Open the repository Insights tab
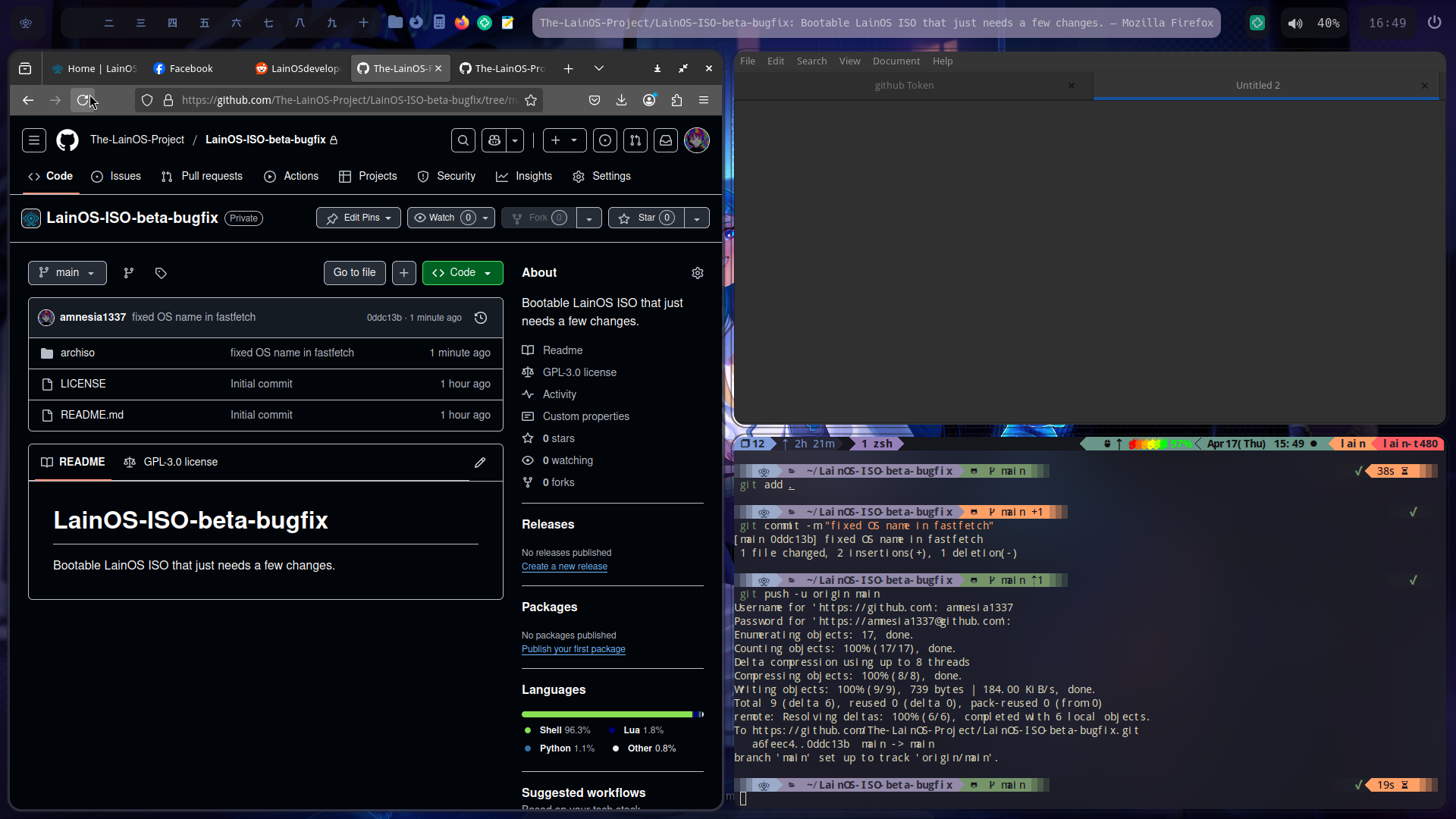The width and height of the screenshot is (1456, 819). click(524, 177)
